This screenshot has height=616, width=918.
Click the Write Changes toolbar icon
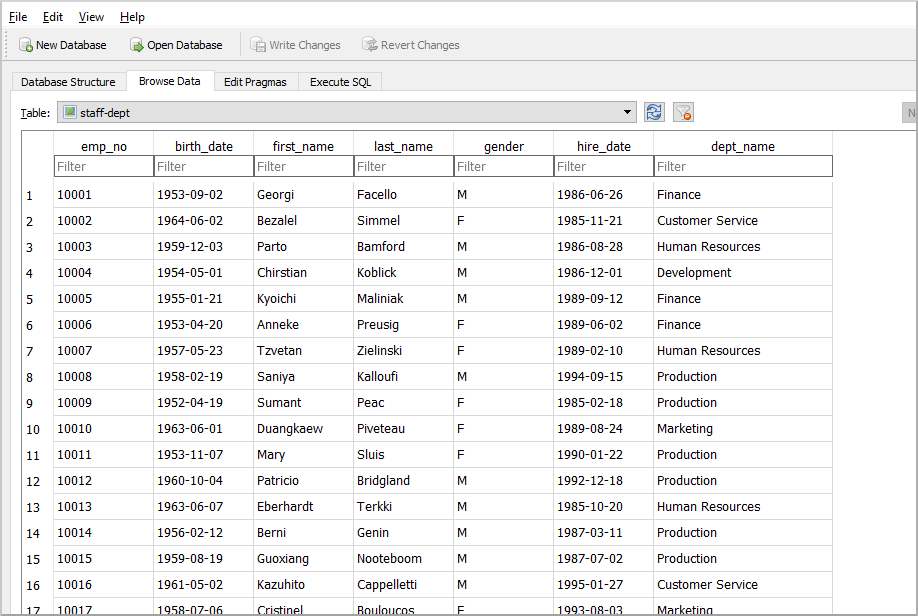259,45
